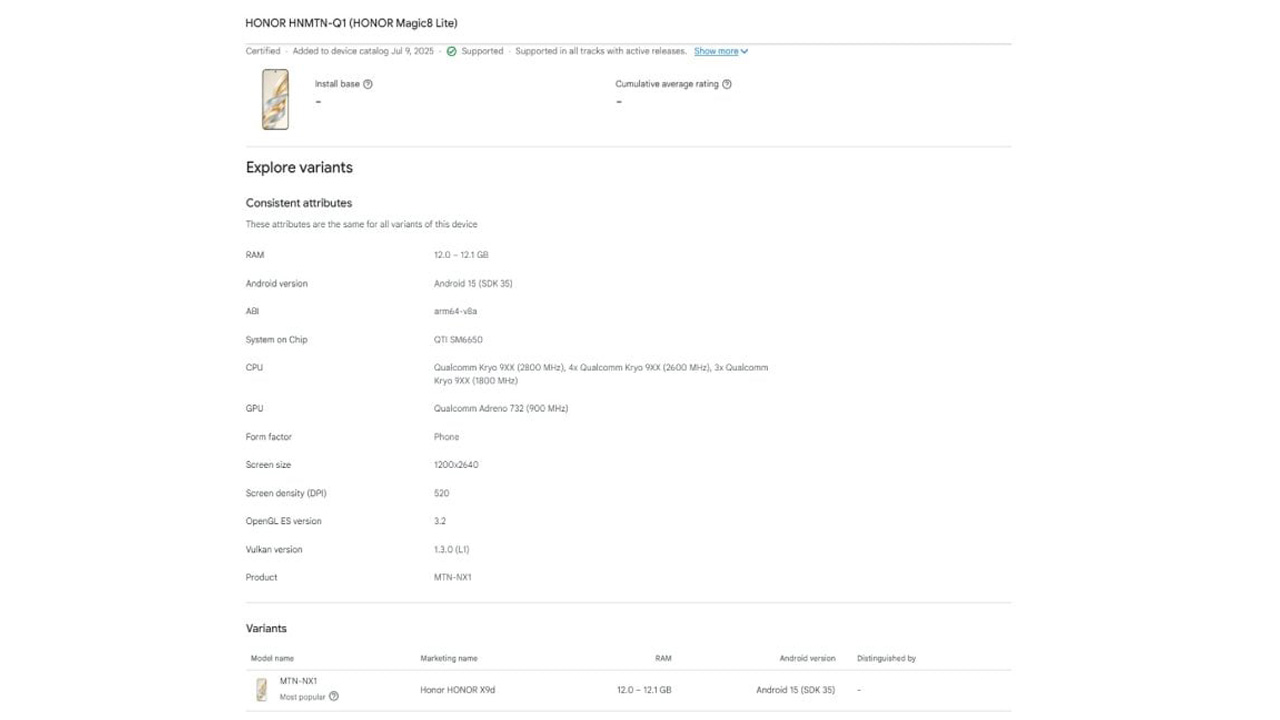The height and width of the screenshot is (720, 1280).
Task: Open the MTN-NX1 variant row
Action: coord(298,681)
